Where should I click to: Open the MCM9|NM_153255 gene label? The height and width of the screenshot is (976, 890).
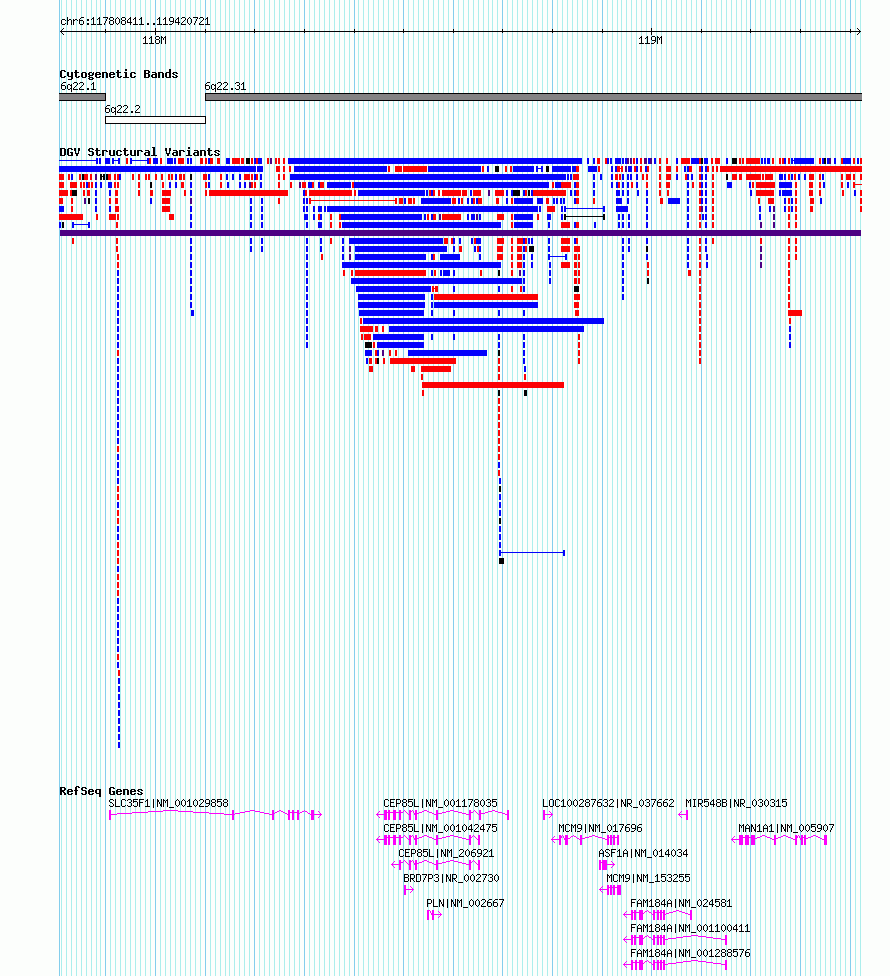click(x=649, y=878)
